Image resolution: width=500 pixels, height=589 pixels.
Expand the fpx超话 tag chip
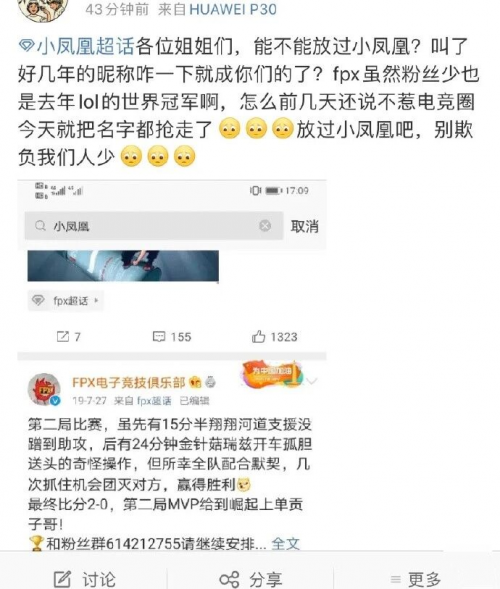tap(65, 301)
